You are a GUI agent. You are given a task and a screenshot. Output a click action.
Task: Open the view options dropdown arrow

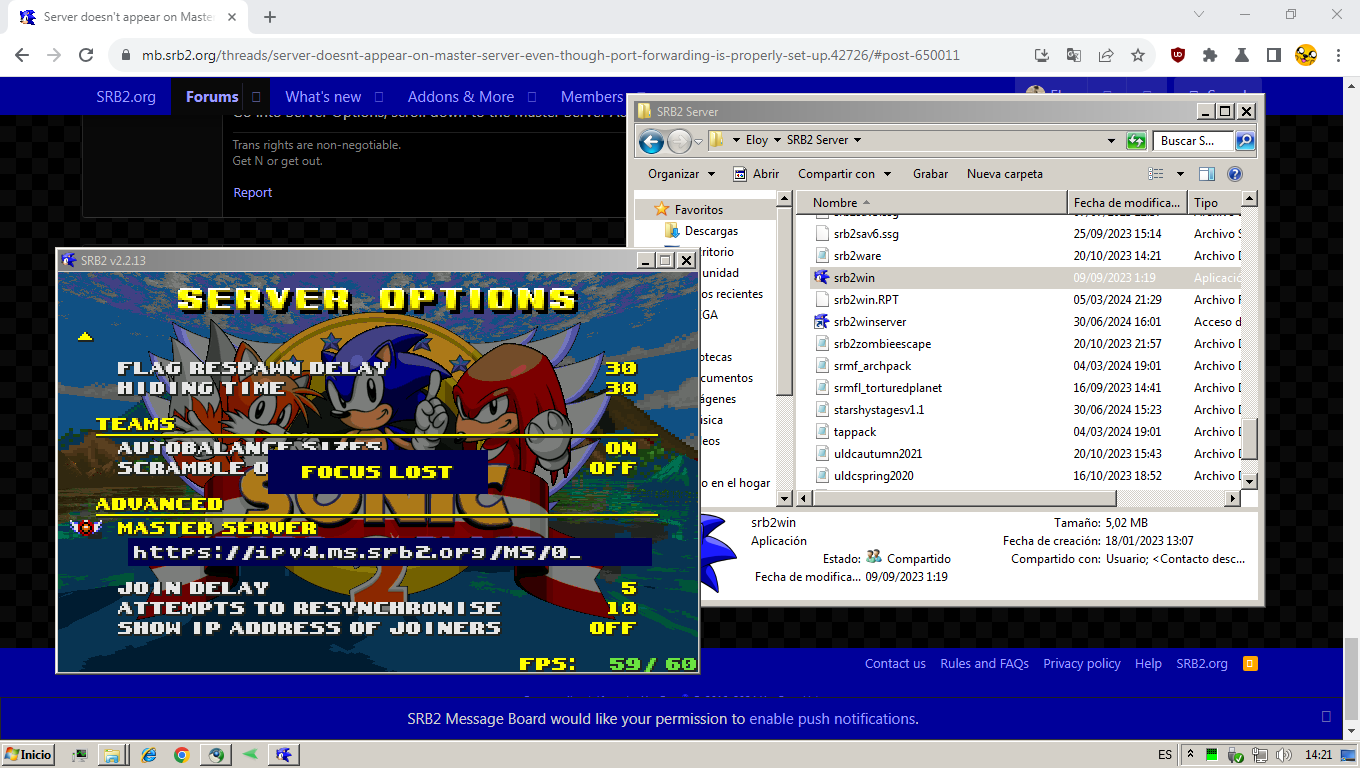(1180, 174)
